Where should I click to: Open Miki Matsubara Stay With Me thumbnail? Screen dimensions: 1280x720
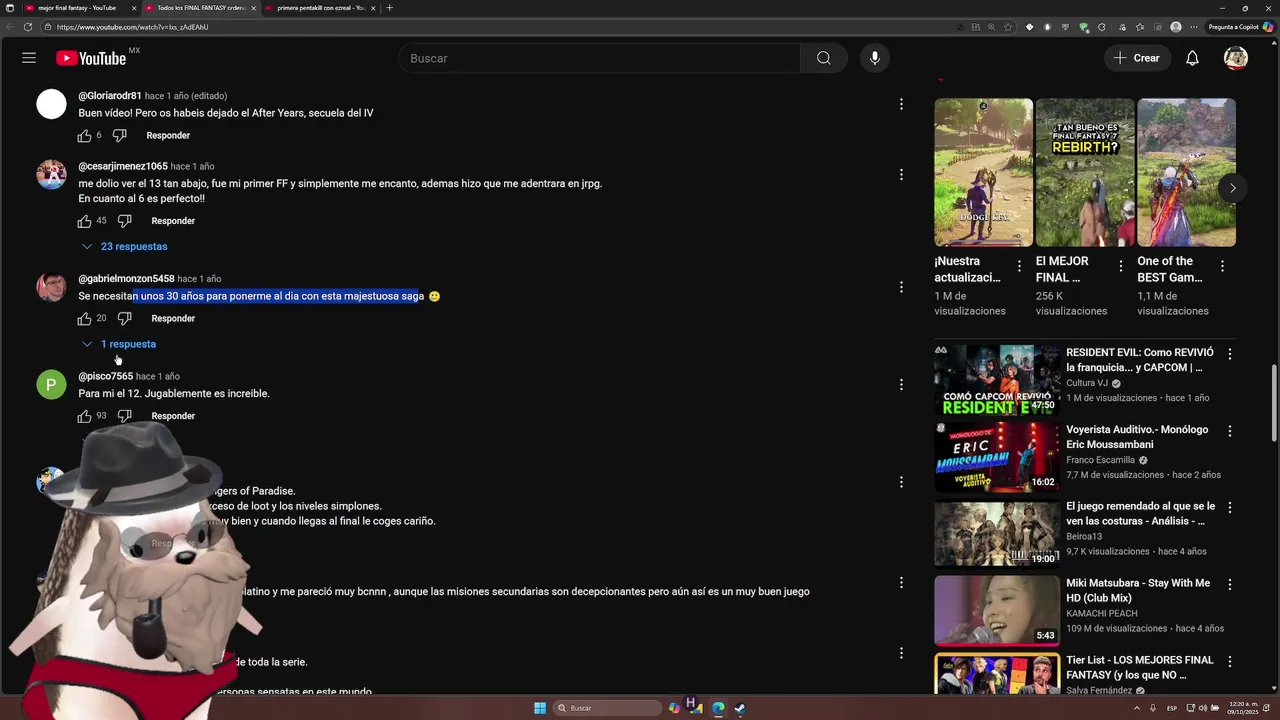pyautogui.click(x=997, y=611)
